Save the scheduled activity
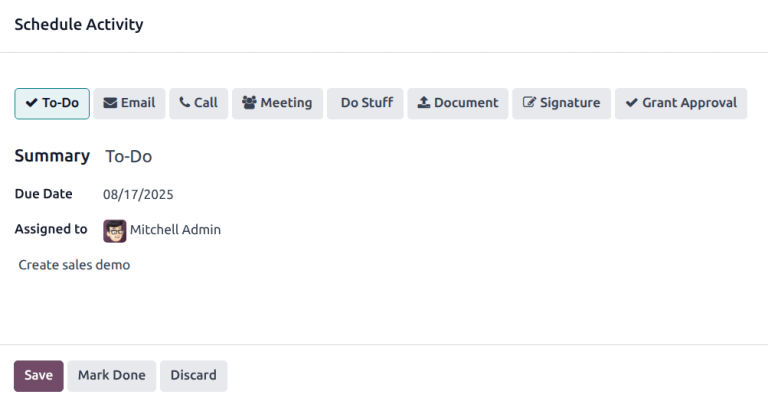This screenshot has width=768, height=401. pos(38,375)
